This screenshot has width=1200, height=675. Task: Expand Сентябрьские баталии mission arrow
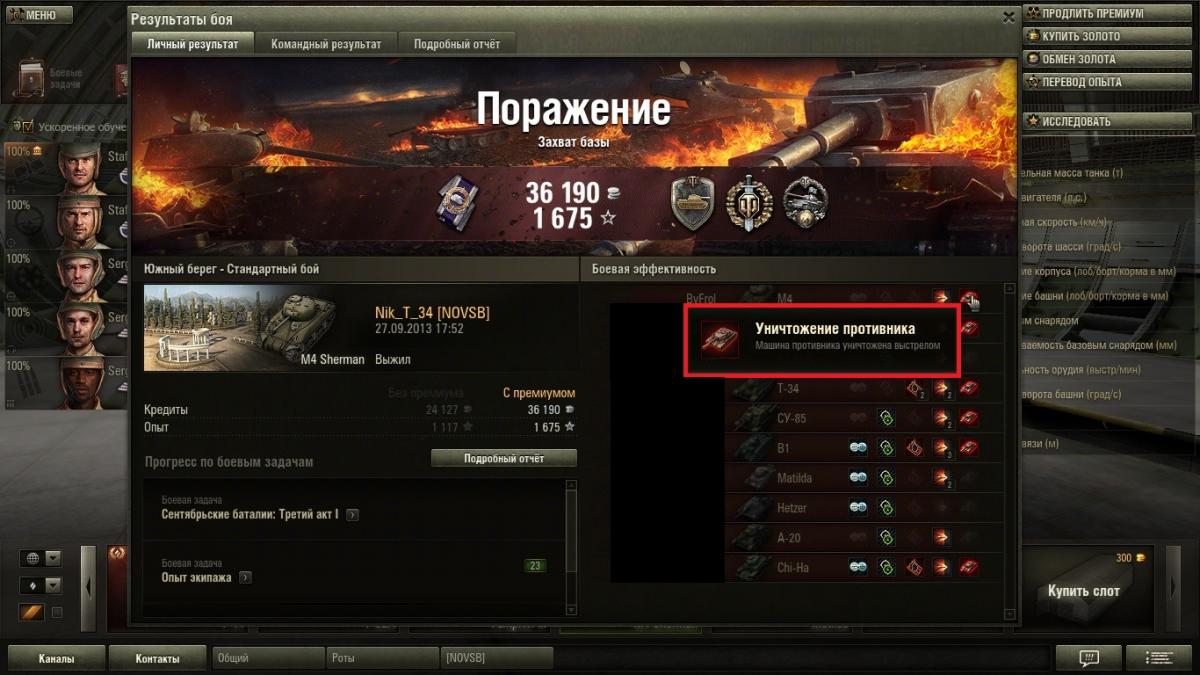352,515
